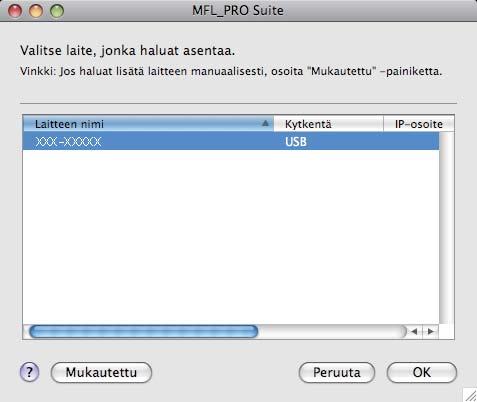The width and height of the screenshot is (477, 402).
Task: Minimize window with yellow button
Action: [36, 11]
